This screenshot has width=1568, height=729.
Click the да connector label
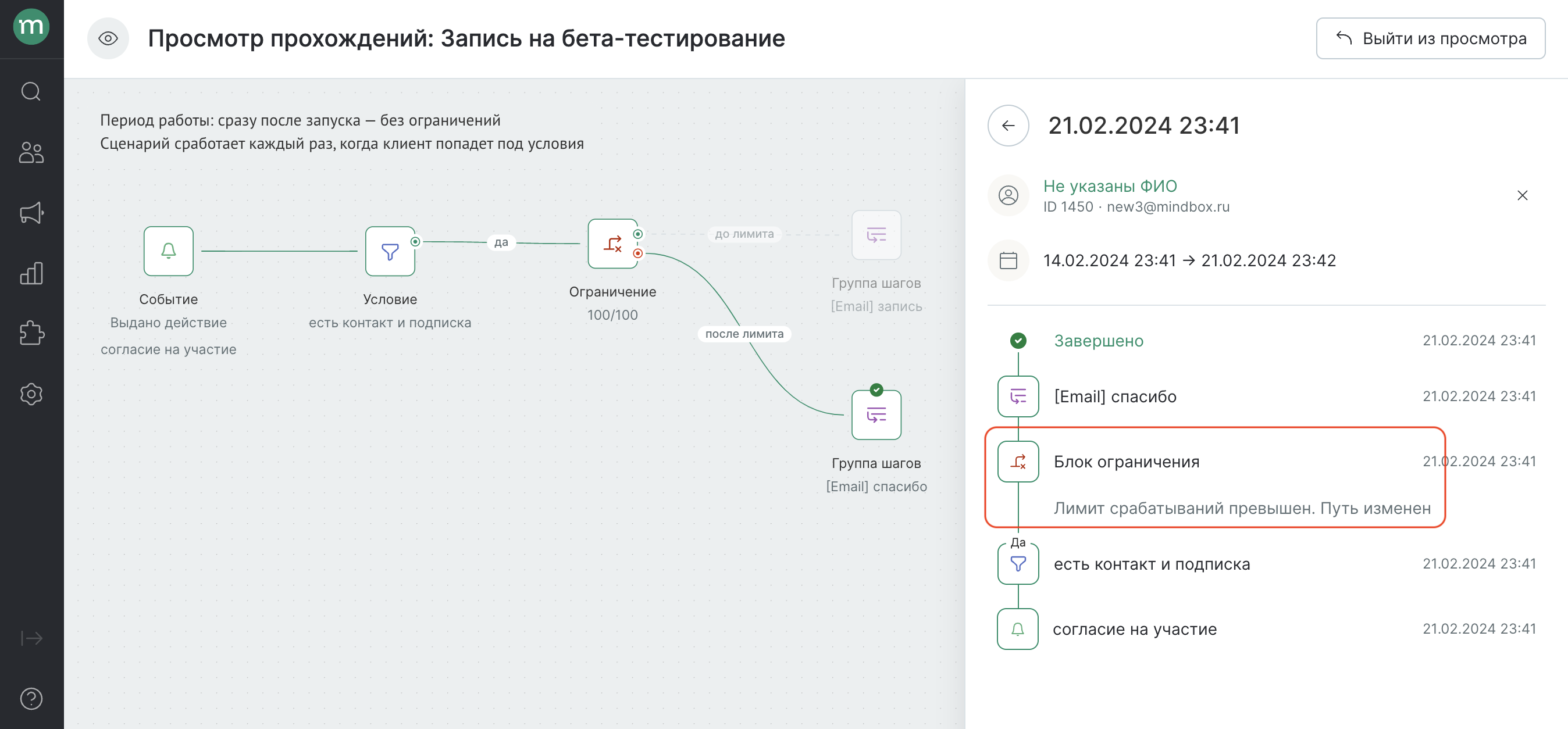(x=501, y=242)
